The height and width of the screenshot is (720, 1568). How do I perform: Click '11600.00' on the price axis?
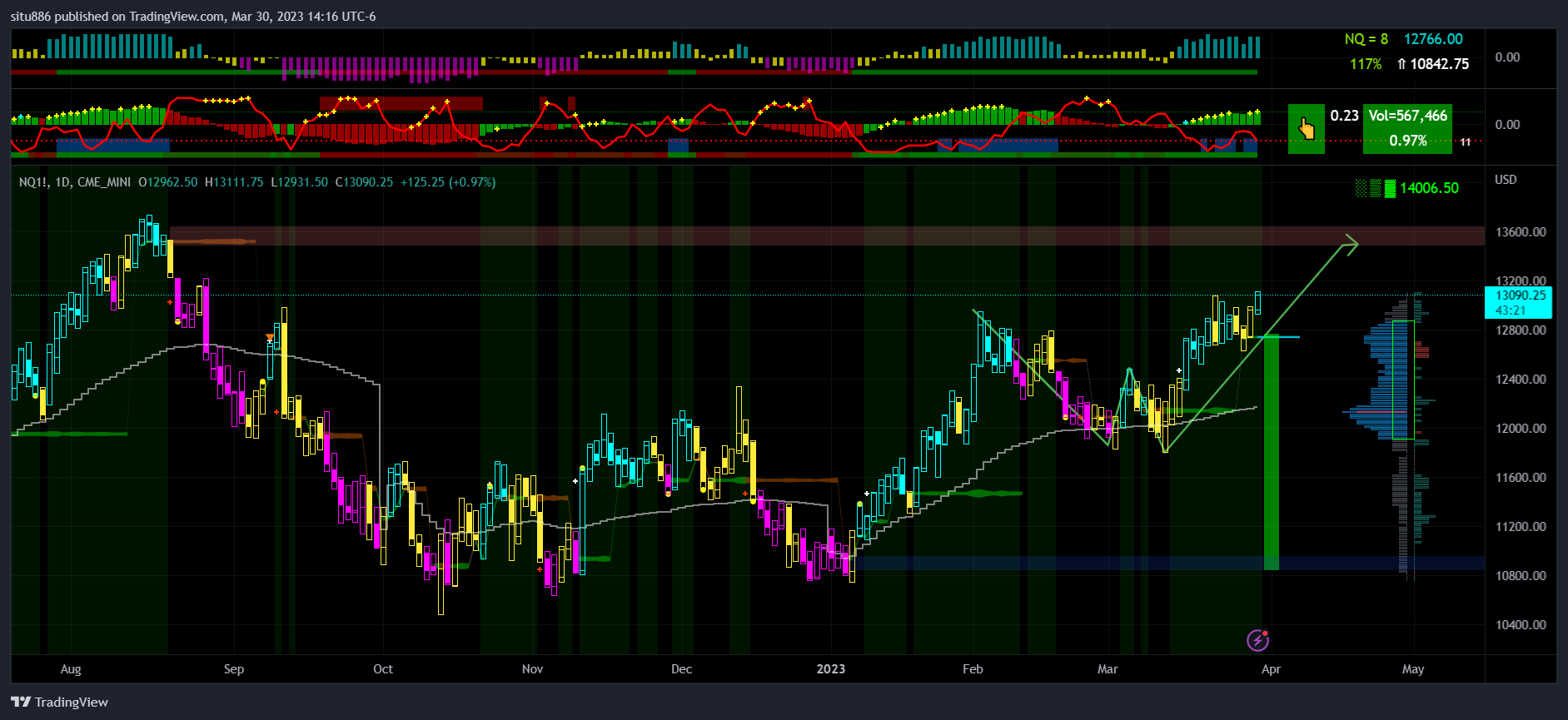(1521, 478)
